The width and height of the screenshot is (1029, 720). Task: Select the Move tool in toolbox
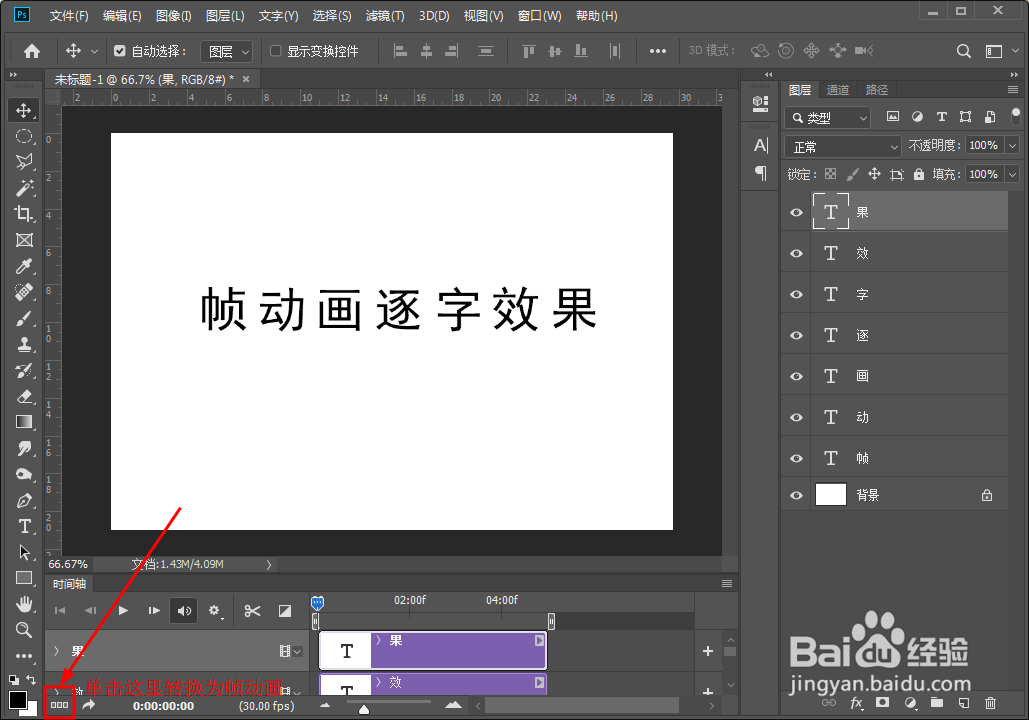pos(24,110)
